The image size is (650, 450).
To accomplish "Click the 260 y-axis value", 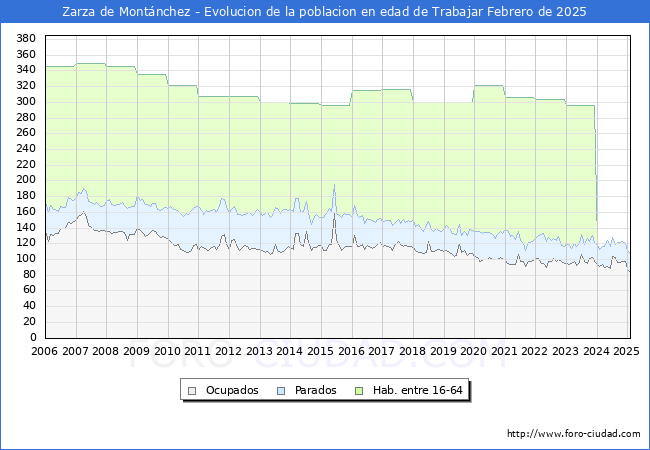I will tap(26, 133).
